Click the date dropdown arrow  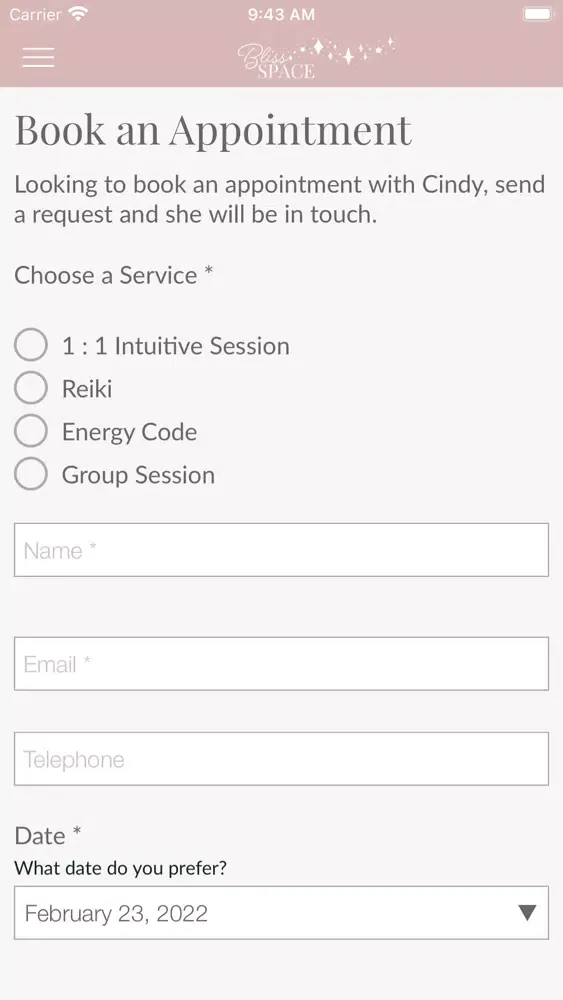(527, 913)
